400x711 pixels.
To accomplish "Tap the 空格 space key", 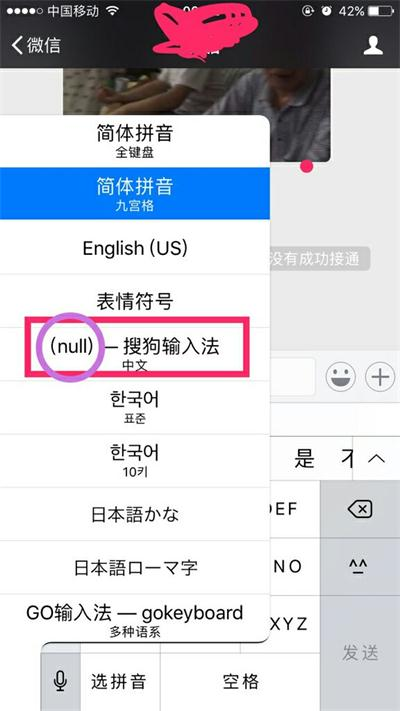I will click(240, 681).
